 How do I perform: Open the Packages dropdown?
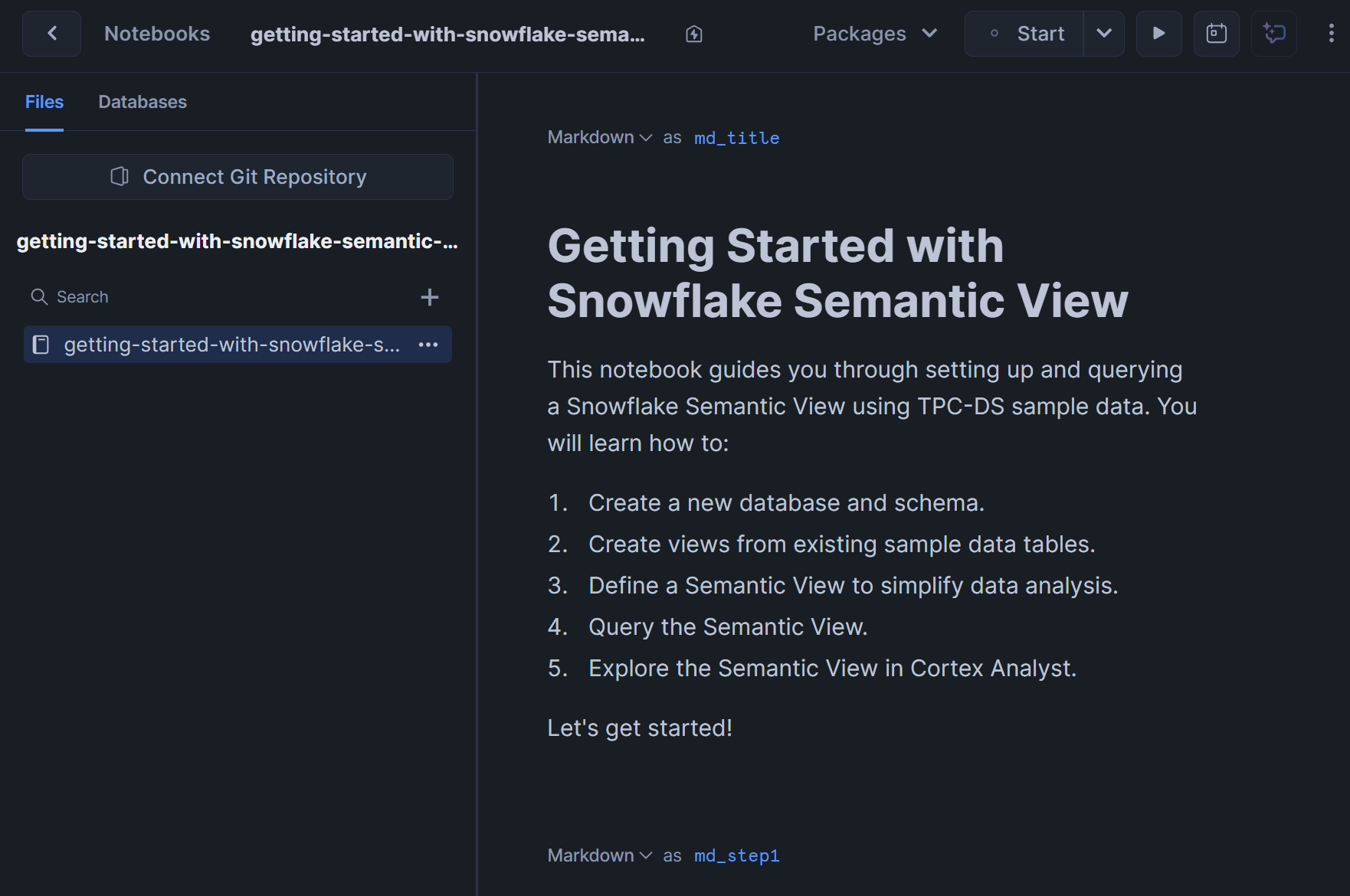point(875,34)
